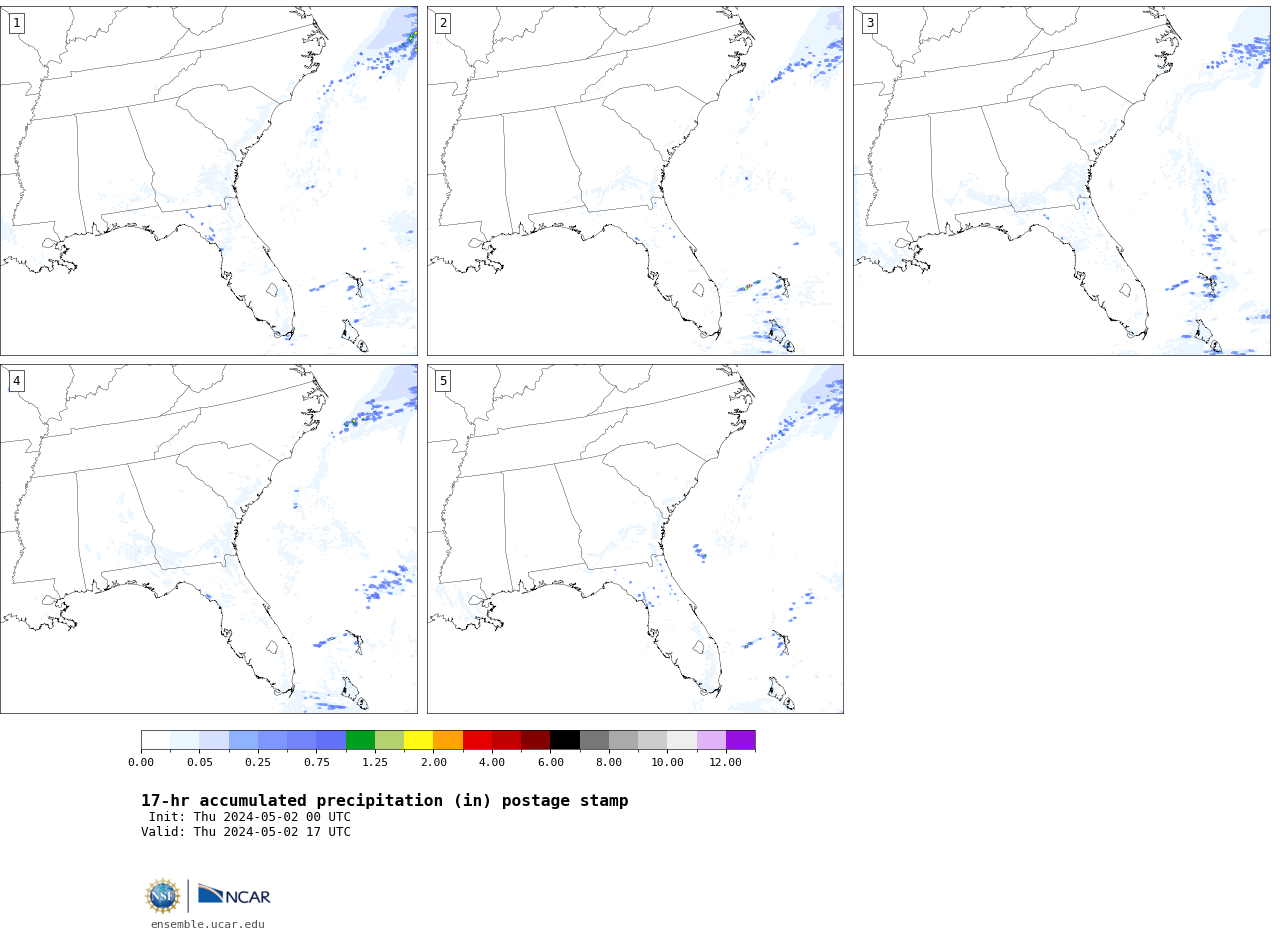
Task: Click the boxed number label '3'
Action: click(870, 23)
